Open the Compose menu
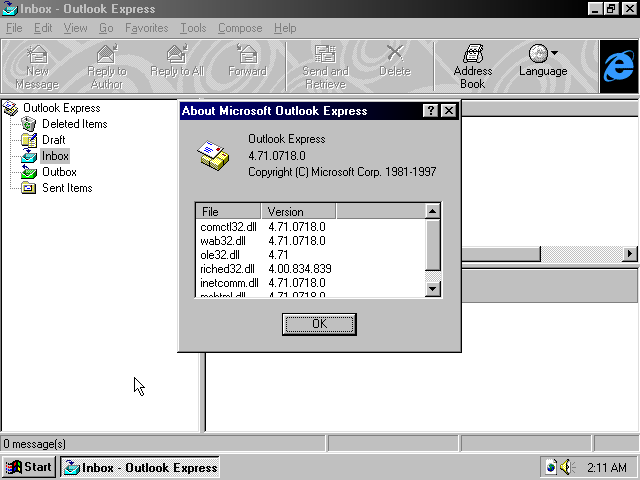Screen dimensions: 640x480 pyautogui.click(x=240, y=28)
